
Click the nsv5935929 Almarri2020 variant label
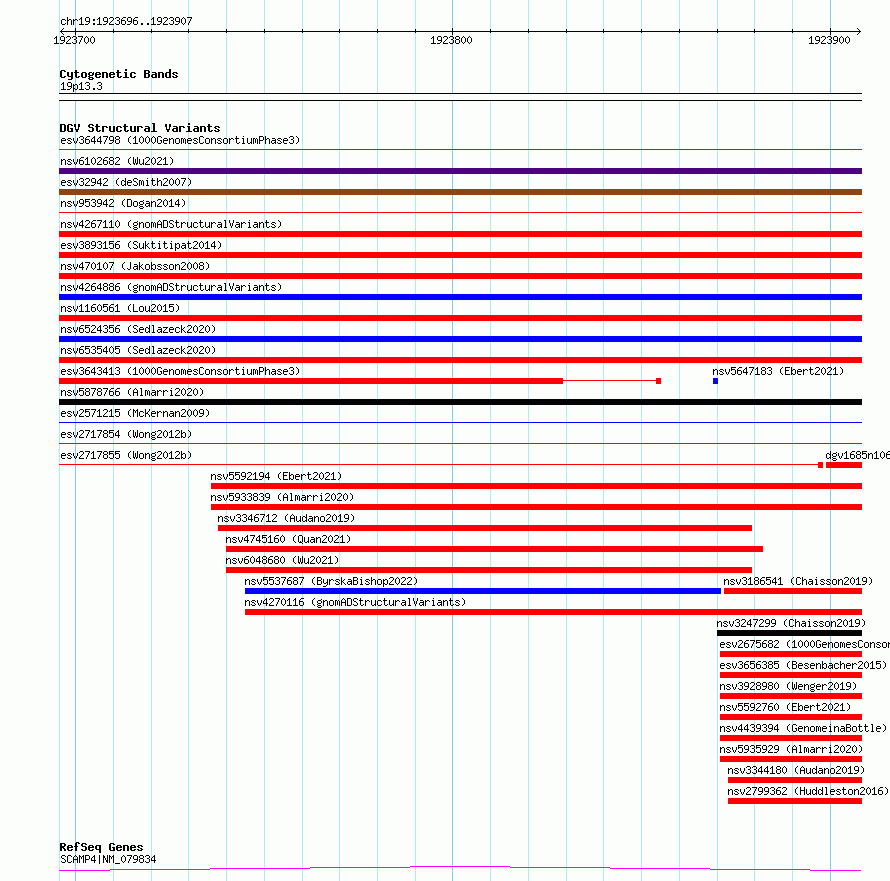(x=791, y=749)
